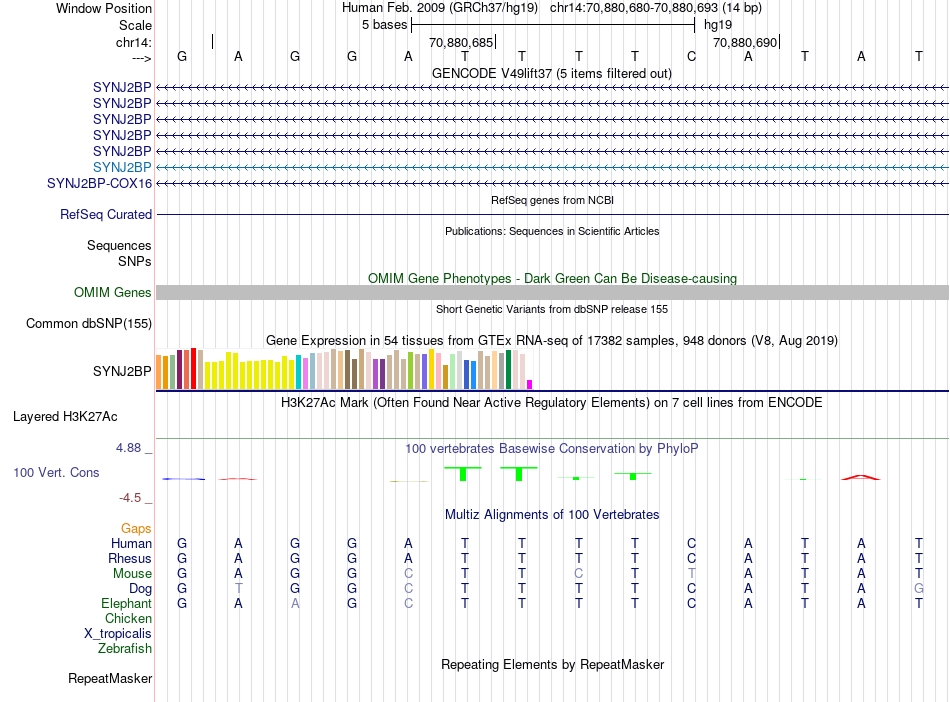Screen dimensions: 950x702
Task: Select the 100 Vert. Cons track label
Action: click(56, 472)
